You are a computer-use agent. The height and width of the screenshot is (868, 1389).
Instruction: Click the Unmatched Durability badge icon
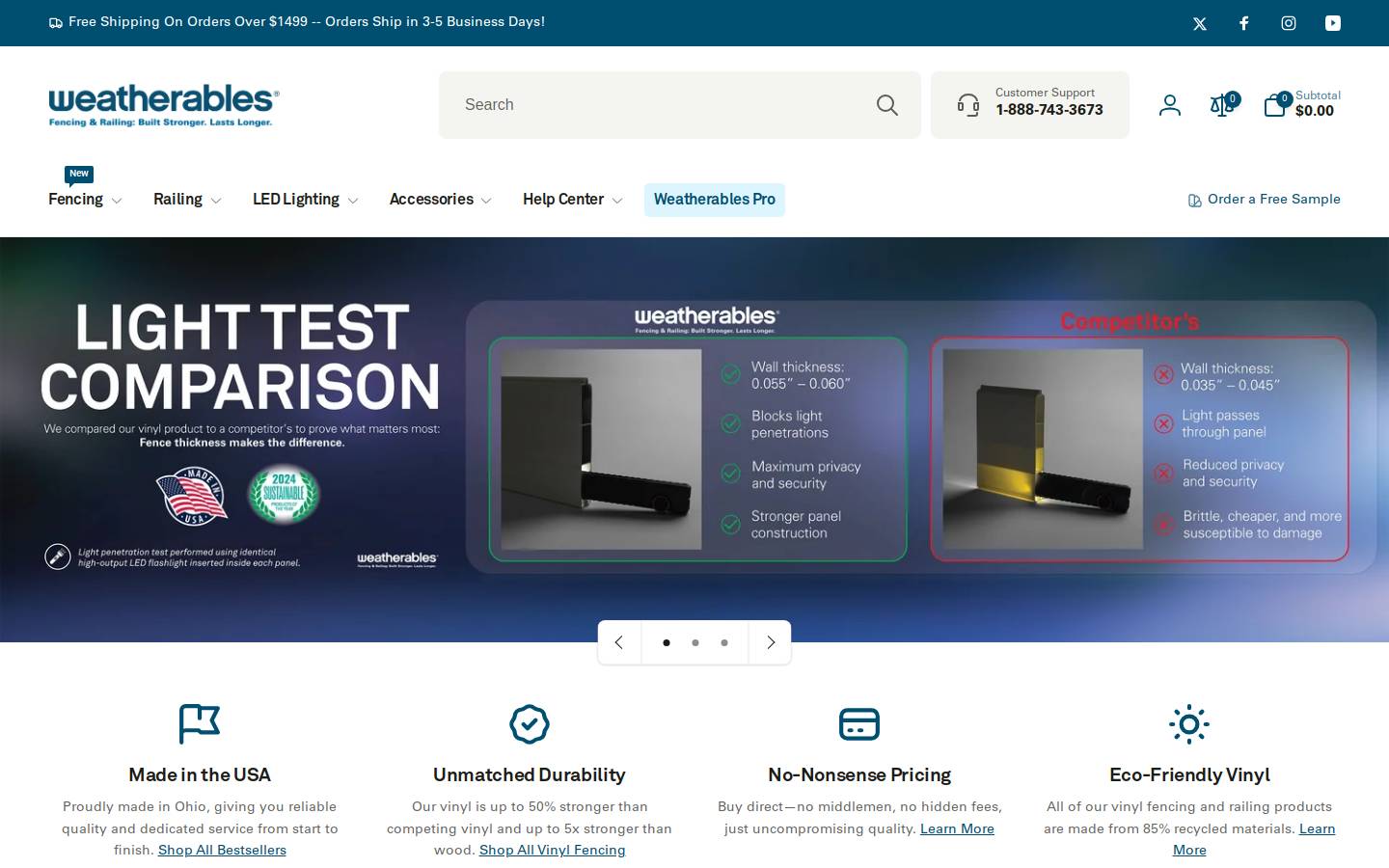[x=530, y=724]
